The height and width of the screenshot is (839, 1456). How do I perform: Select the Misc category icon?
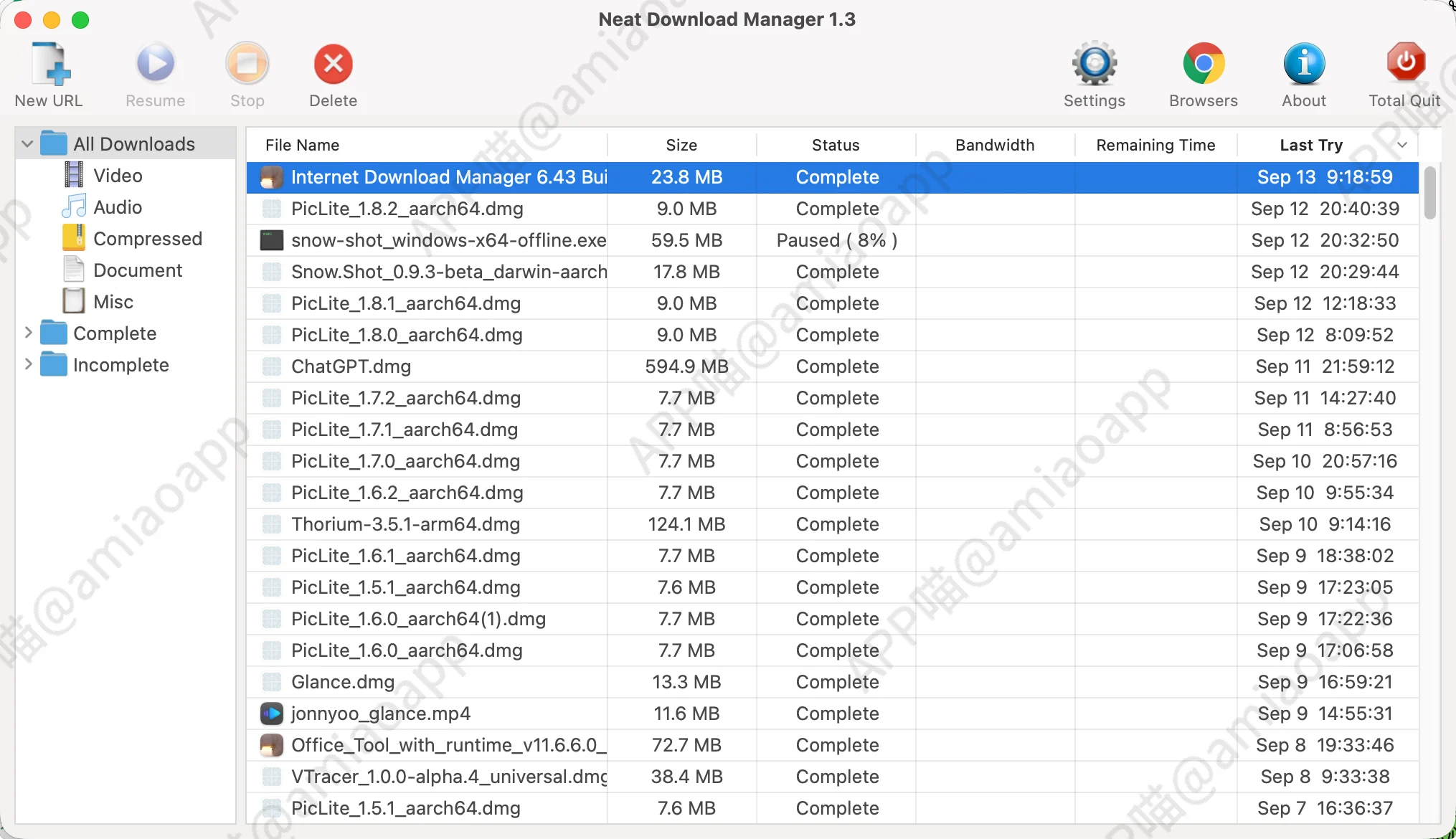point(74,301)
